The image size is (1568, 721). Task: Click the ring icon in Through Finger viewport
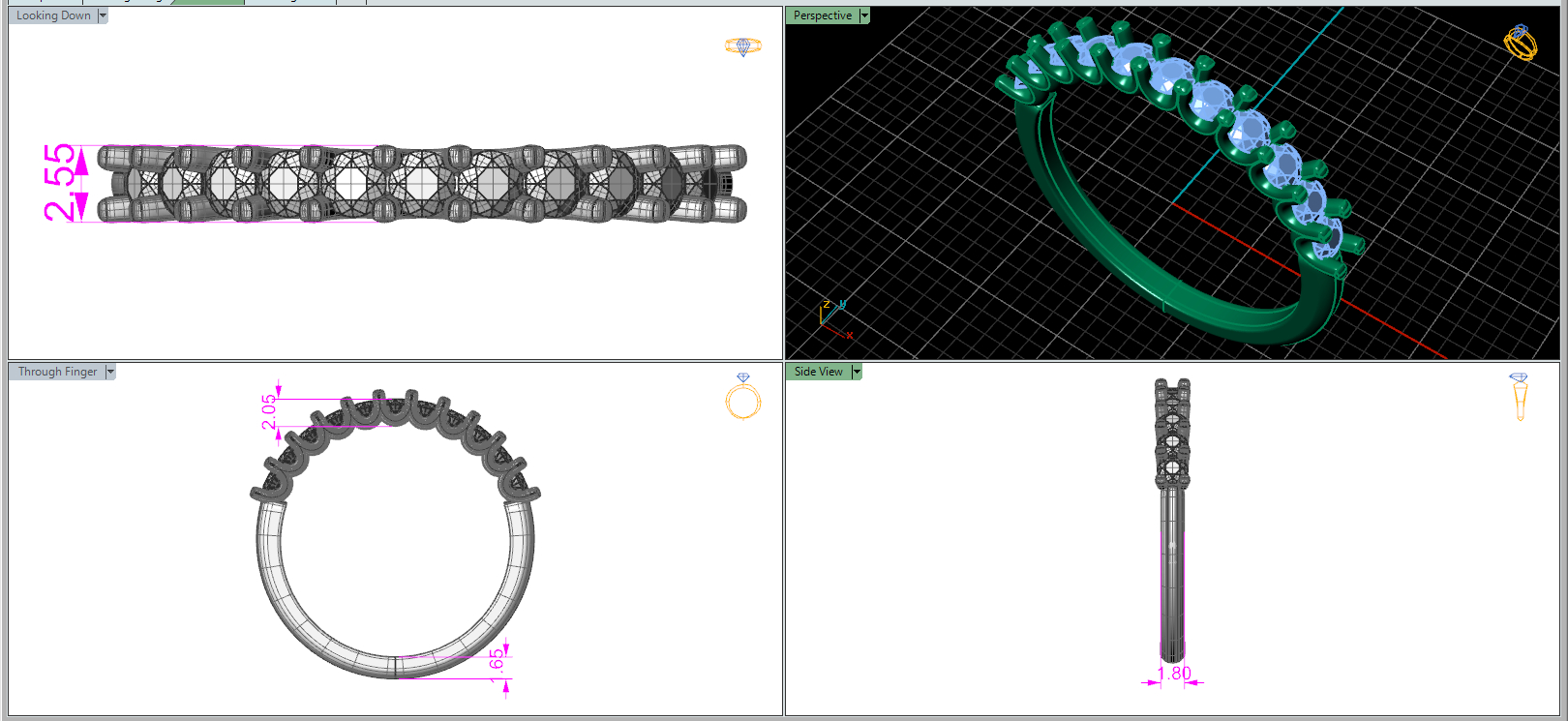(x=743, y=397)
